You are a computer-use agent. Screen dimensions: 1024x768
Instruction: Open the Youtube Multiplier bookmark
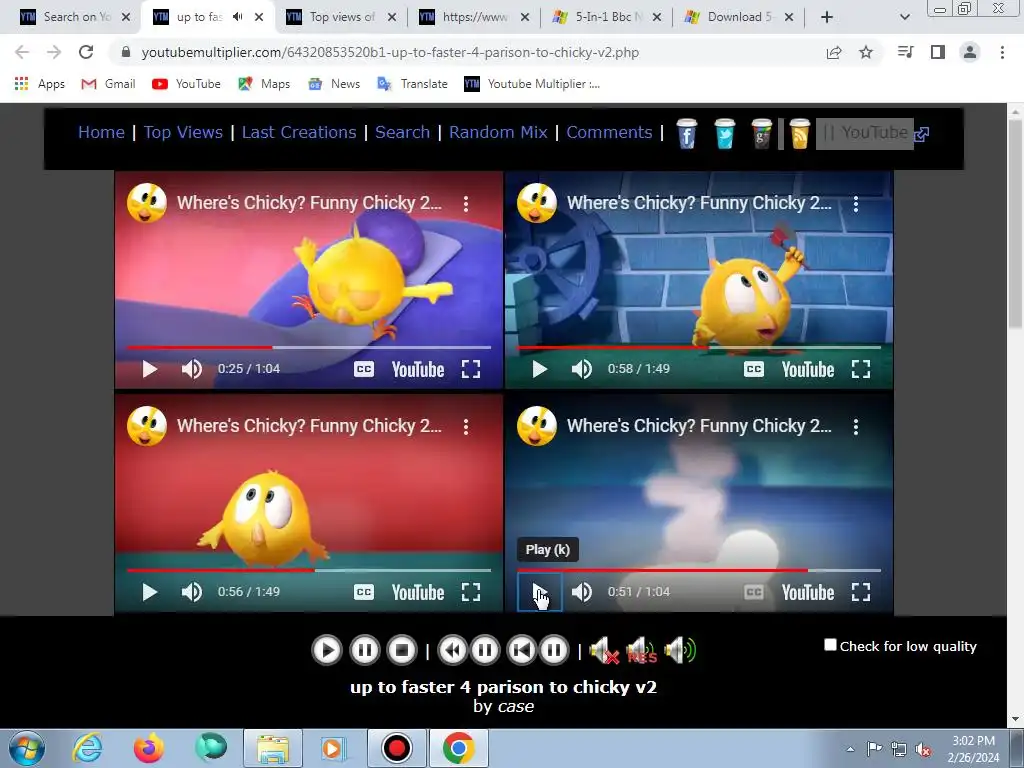coord(532,84)
